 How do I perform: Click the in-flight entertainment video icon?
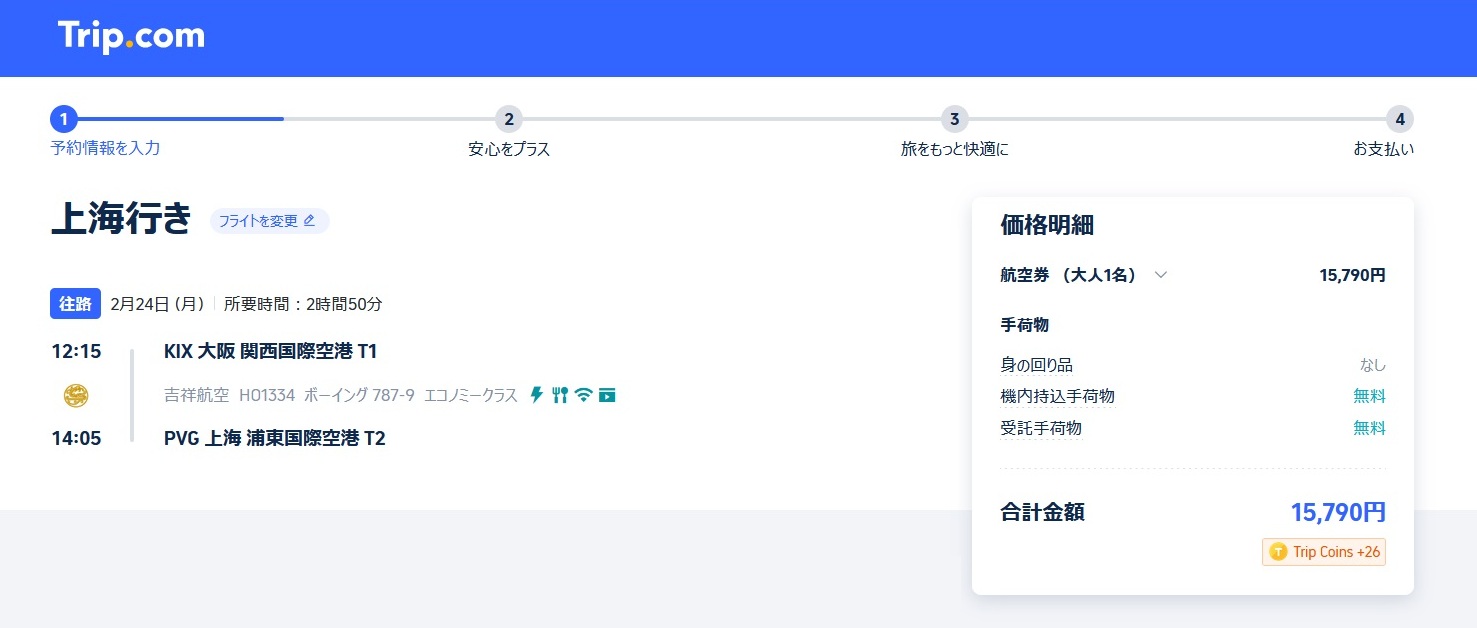(607, 395)
